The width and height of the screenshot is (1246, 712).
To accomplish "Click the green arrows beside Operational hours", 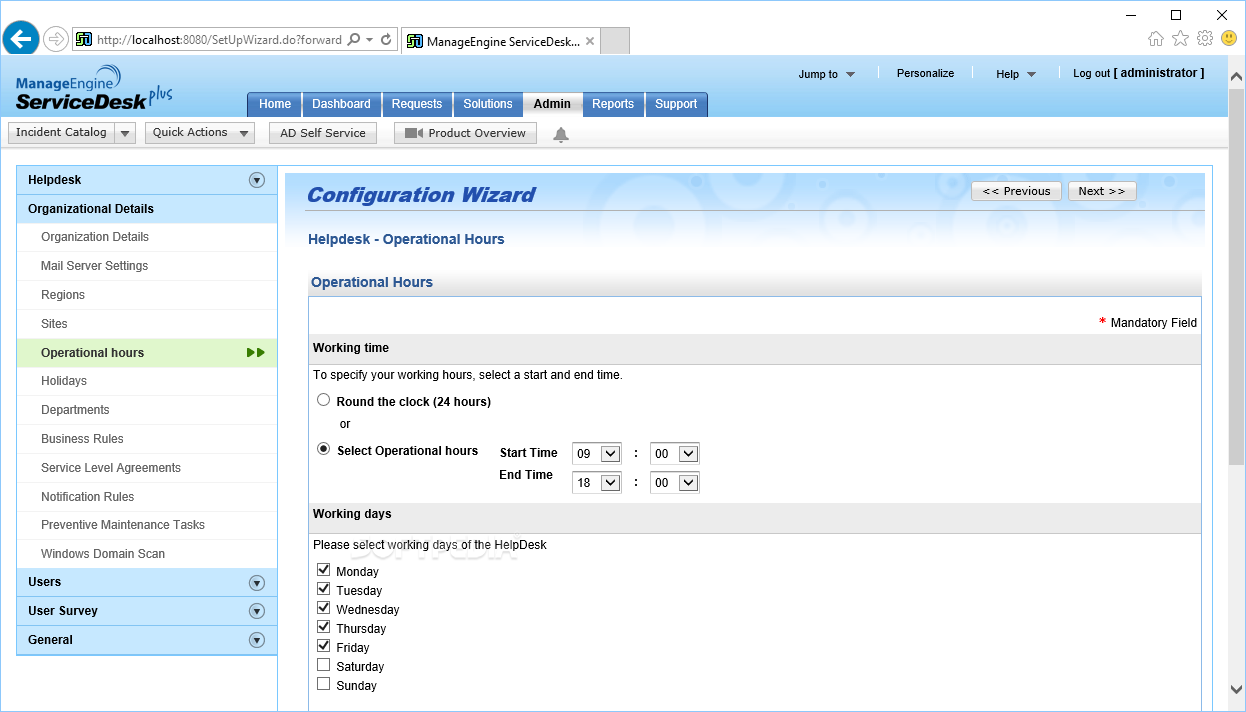I will coord(256,352).
